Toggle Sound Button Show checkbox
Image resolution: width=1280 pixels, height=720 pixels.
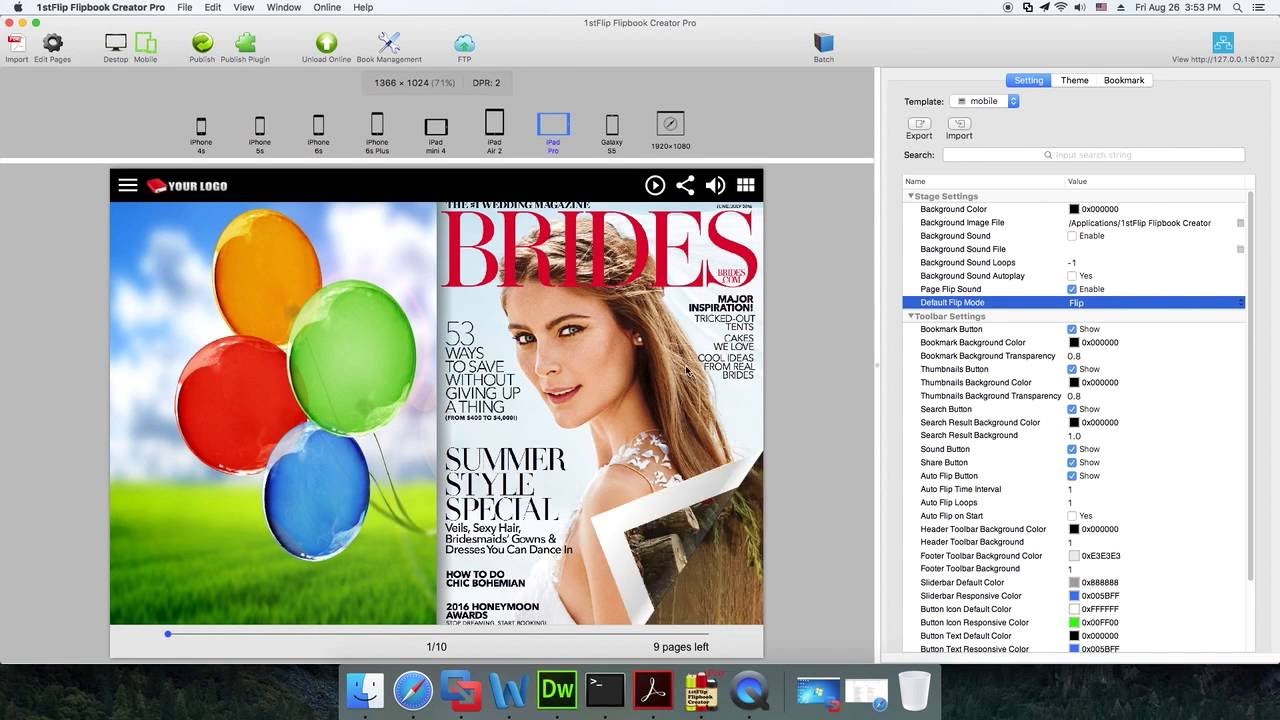click(1072, 449)
